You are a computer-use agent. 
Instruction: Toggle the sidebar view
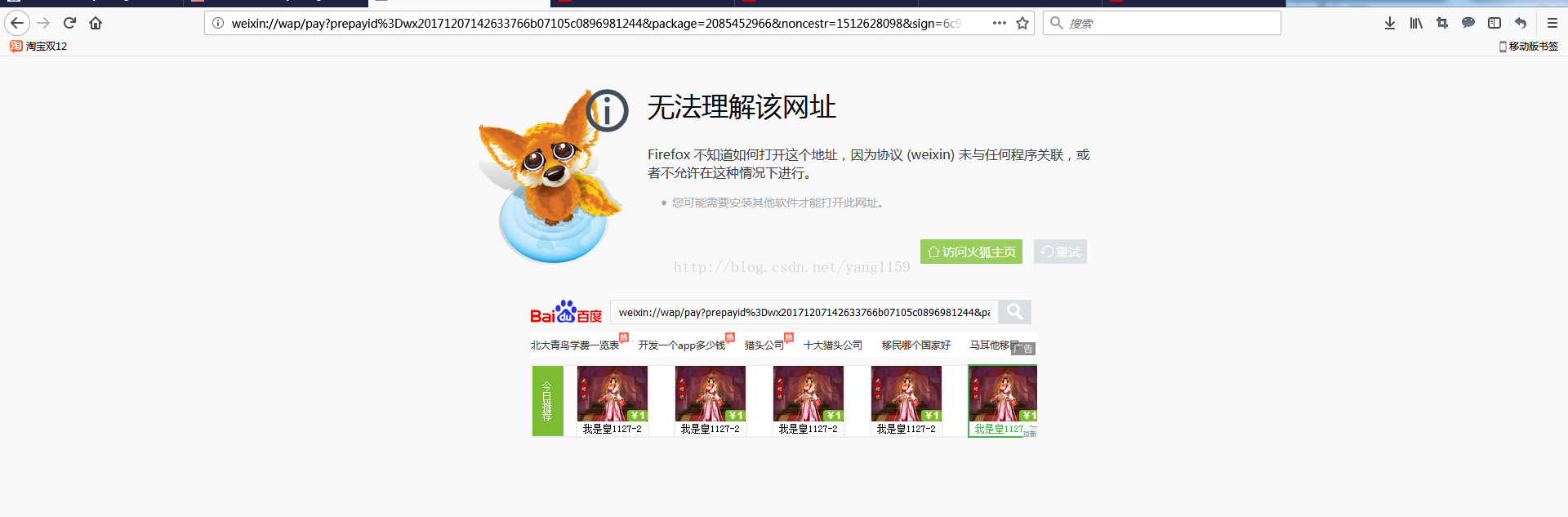coord(1494,23)
